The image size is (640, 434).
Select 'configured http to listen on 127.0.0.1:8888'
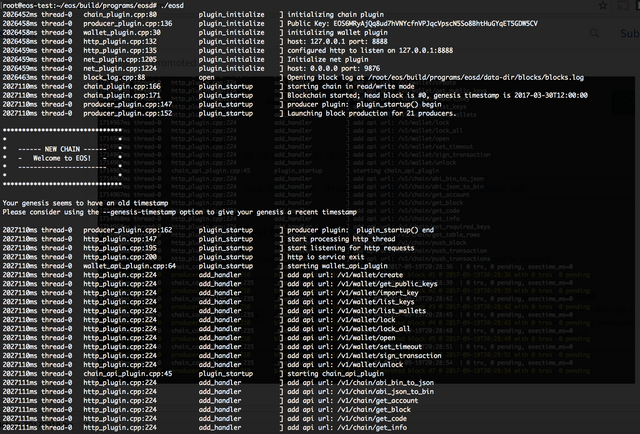click(x=370, y=51)
